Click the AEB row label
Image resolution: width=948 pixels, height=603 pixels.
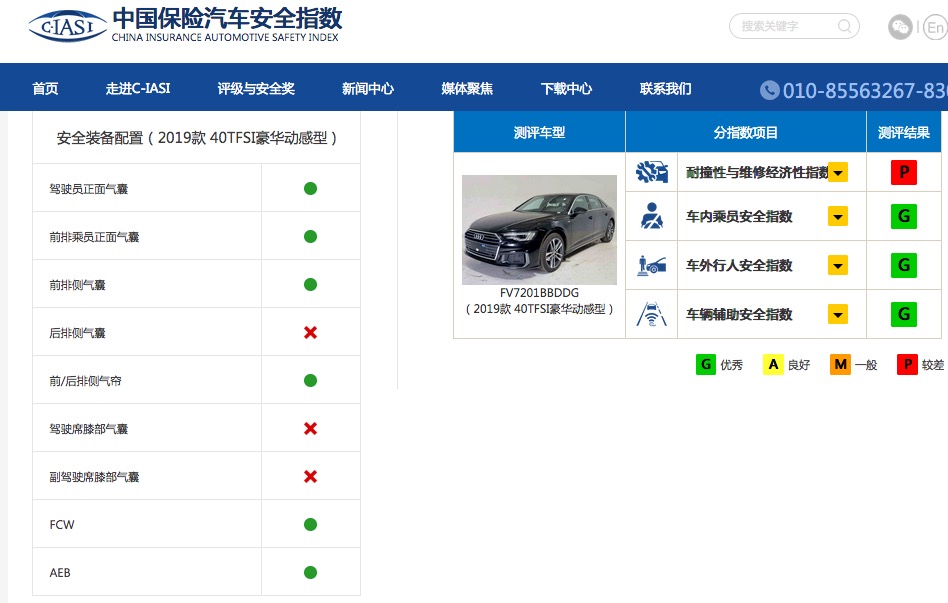pos(60,573)
